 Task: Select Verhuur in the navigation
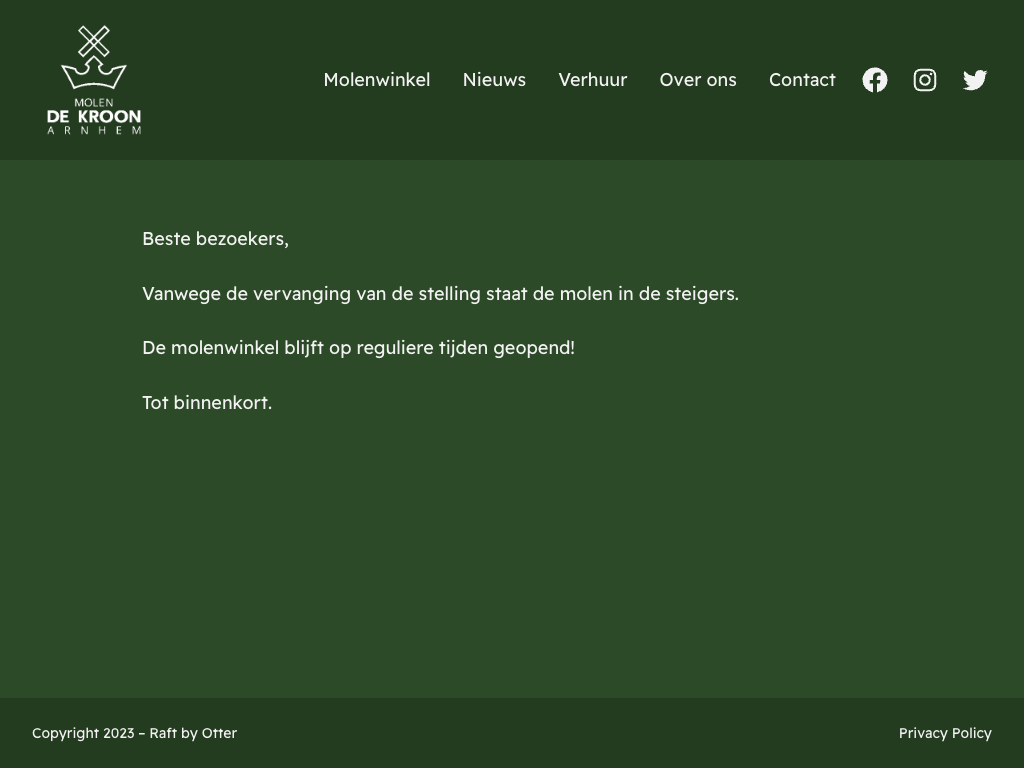tap(592, 80)
